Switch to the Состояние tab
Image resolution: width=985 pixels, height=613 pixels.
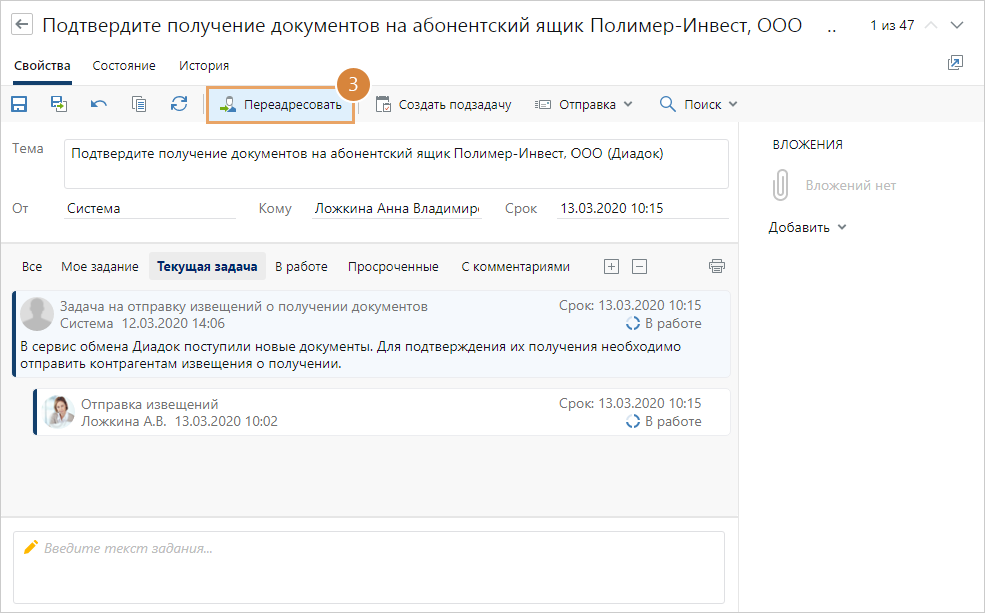tap(124, 66)
